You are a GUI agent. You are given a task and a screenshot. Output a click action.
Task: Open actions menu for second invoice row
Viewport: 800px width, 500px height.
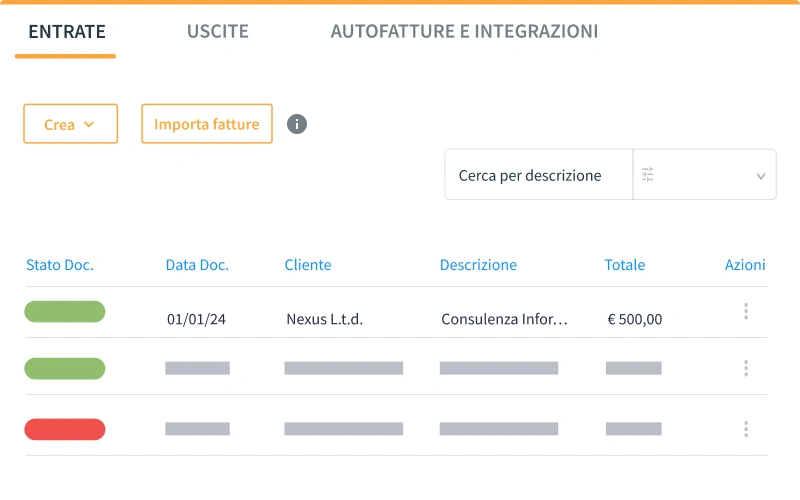746,369
